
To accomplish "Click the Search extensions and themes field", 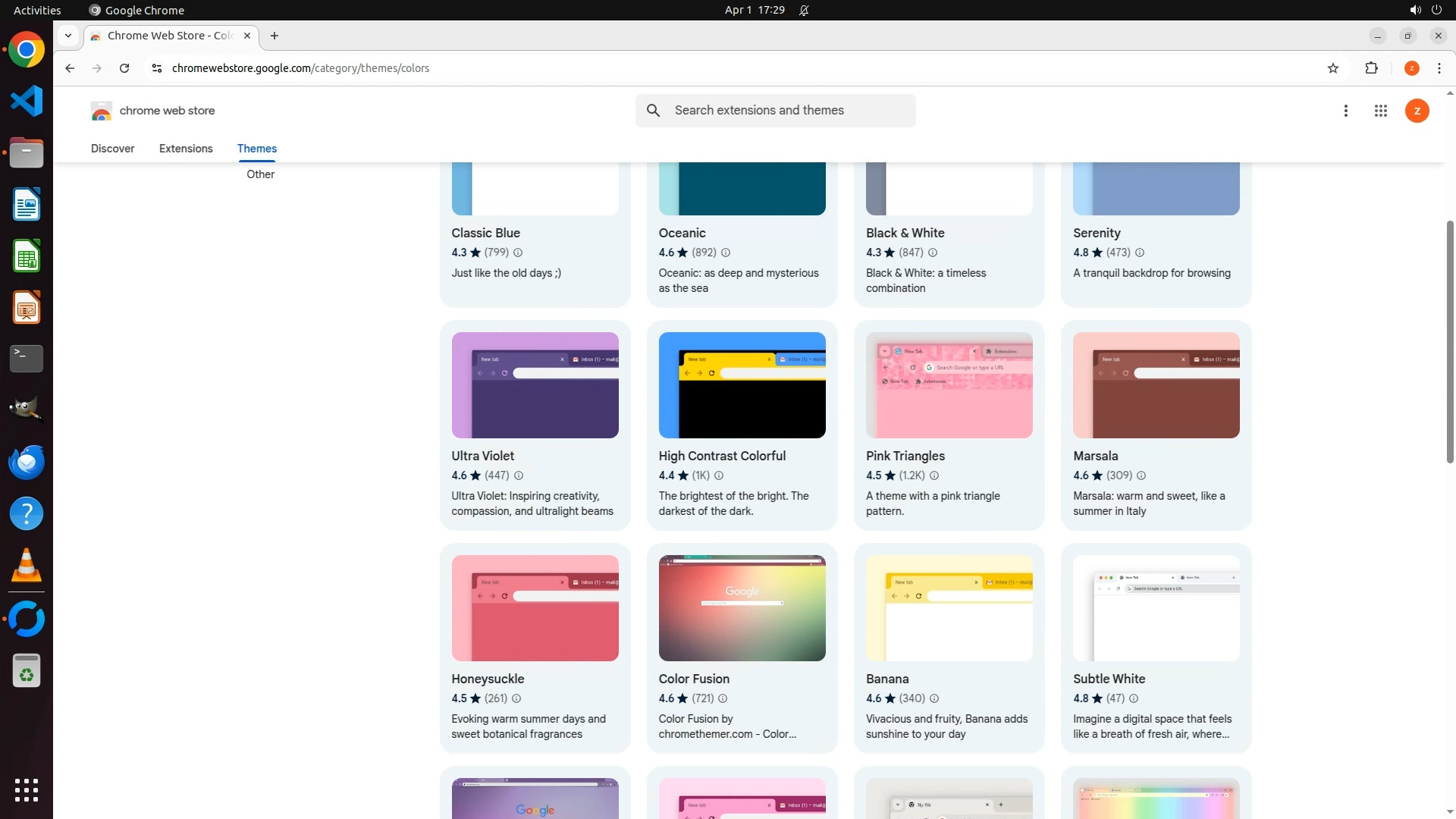I will tap(789, 111).
